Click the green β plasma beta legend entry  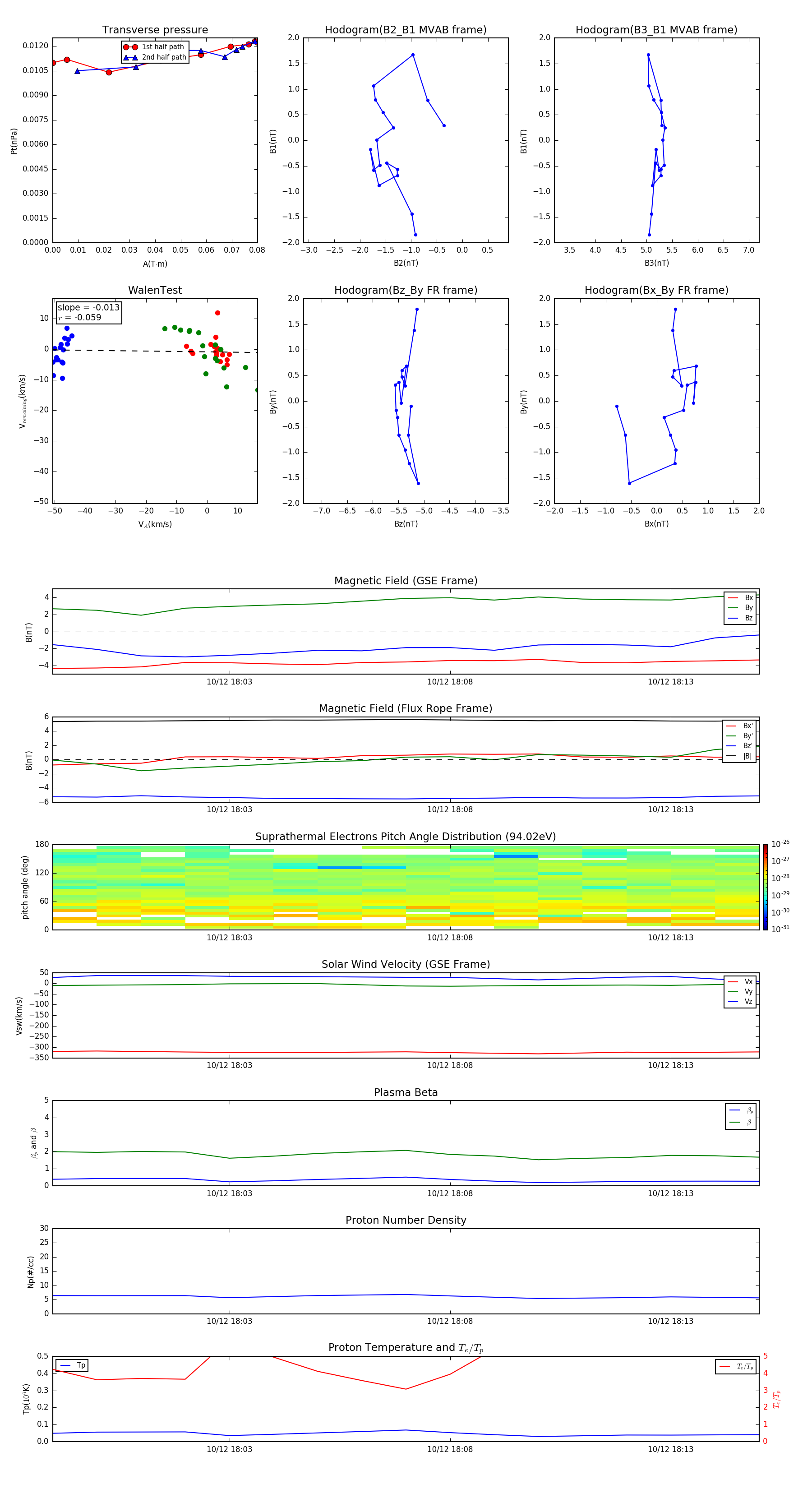click(741, 1122)
